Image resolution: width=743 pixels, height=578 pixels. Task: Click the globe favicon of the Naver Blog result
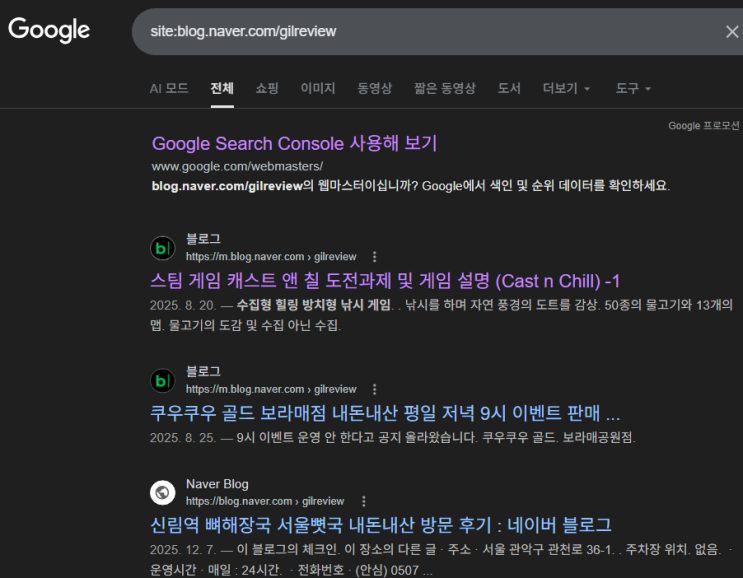163,493
